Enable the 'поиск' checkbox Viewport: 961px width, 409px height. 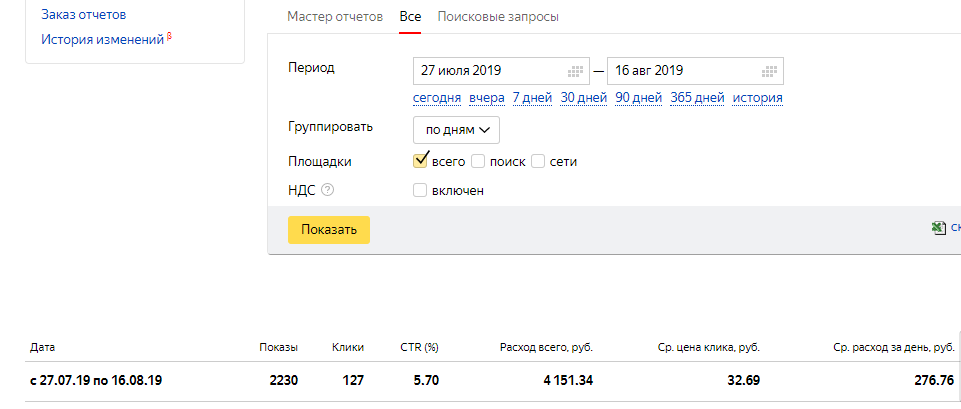478,161
